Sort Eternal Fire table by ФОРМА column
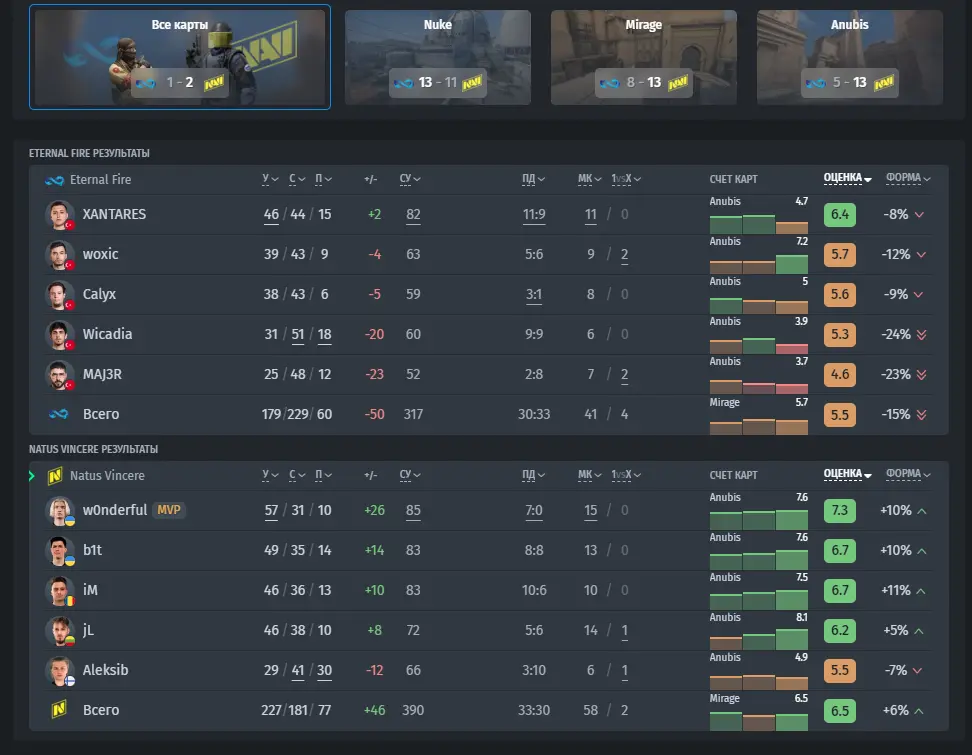This screenshot has height=755, width=972. [x=908, y=179]
